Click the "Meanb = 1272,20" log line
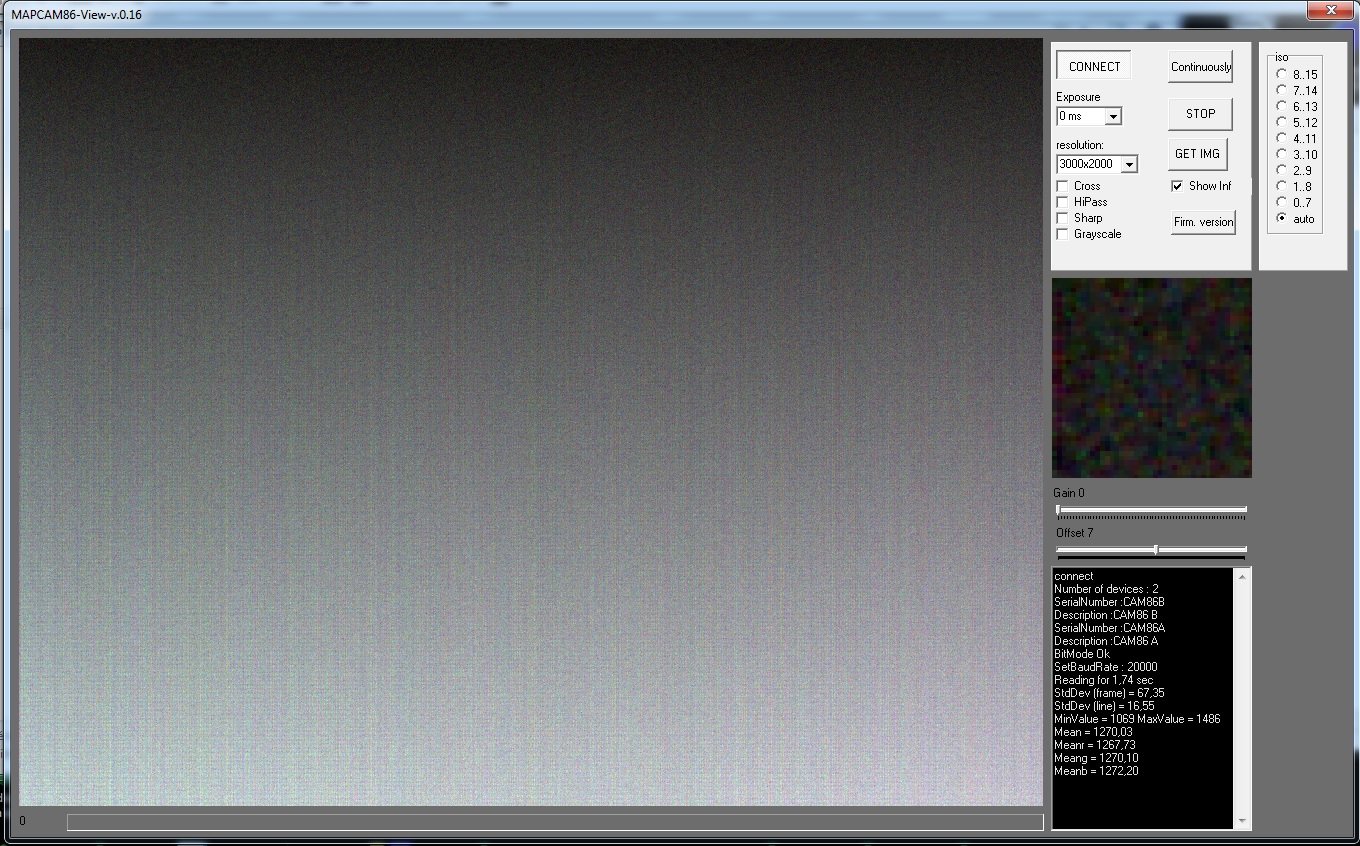Image resolution: width=1360 pixels, height=846 pixels. click(1096, 771)
